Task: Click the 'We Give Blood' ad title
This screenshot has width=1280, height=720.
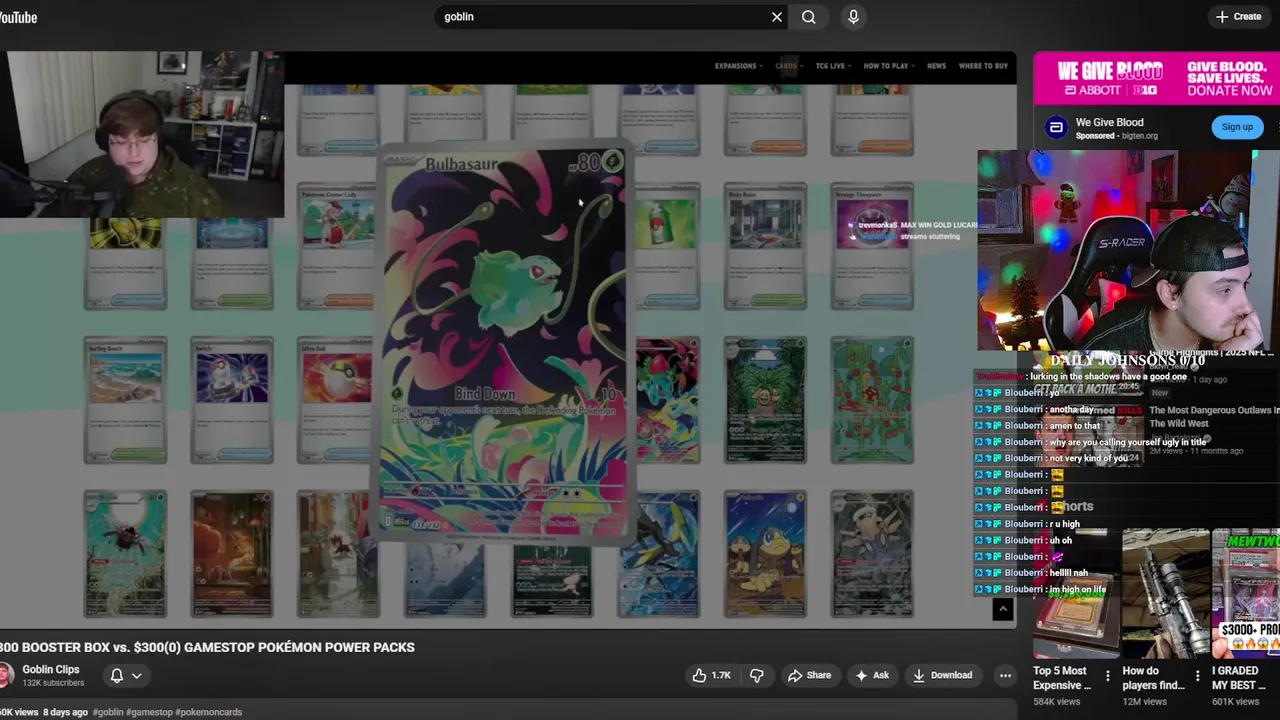Action: coord(1109,122)
